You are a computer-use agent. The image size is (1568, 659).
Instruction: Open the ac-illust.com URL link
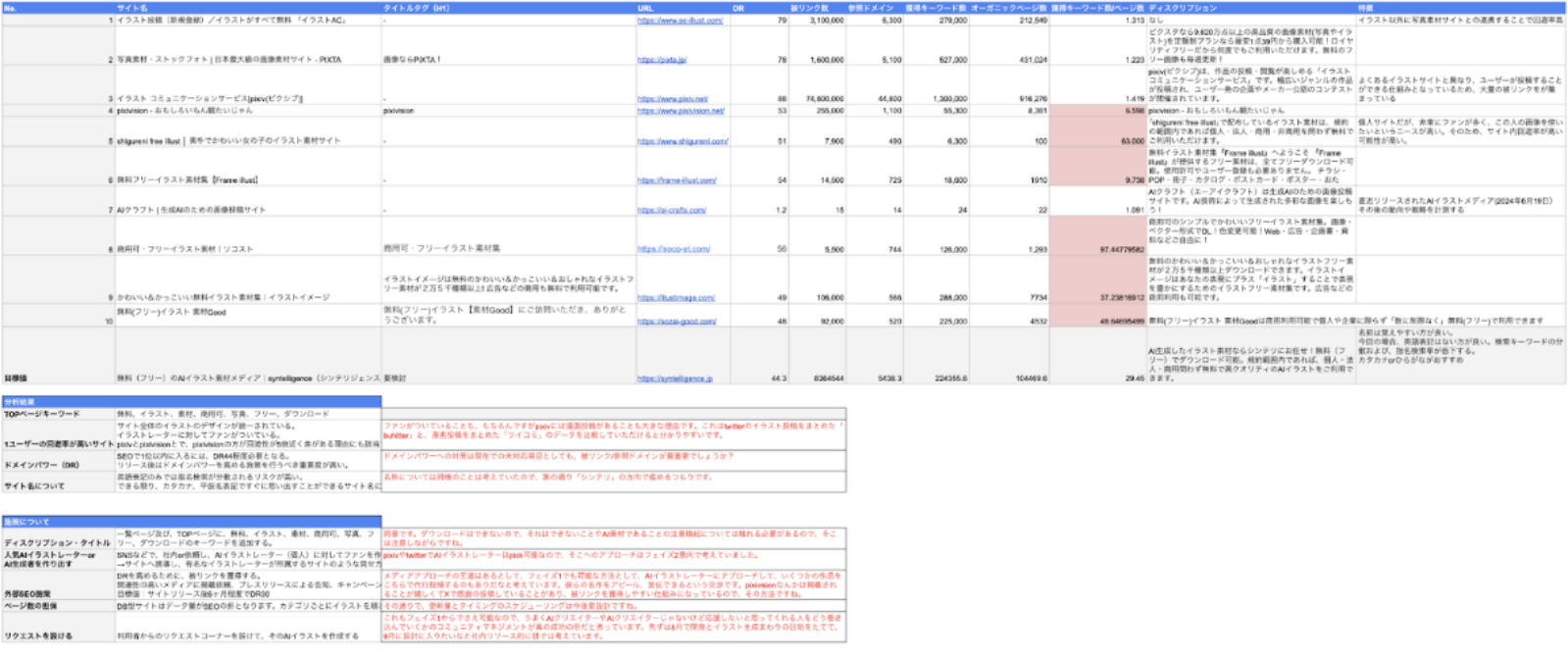680,20
